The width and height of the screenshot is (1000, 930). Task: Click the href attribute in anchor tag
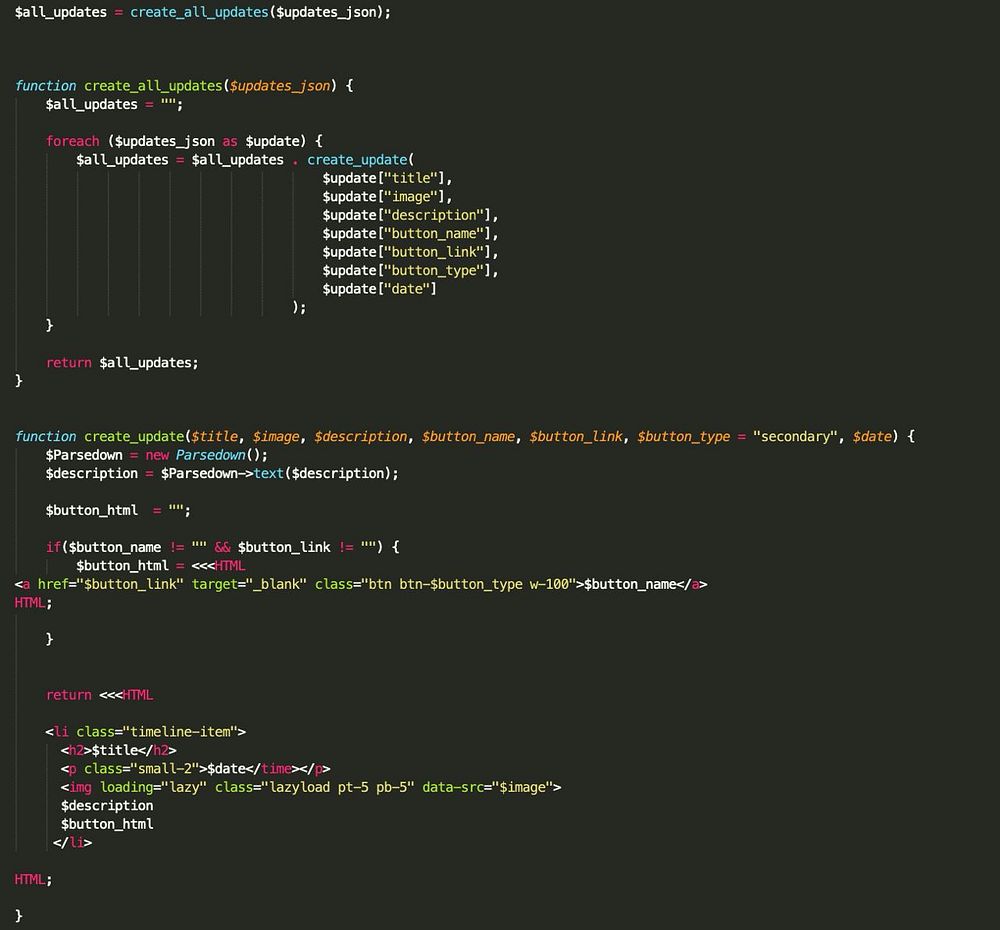coord(52,584)
